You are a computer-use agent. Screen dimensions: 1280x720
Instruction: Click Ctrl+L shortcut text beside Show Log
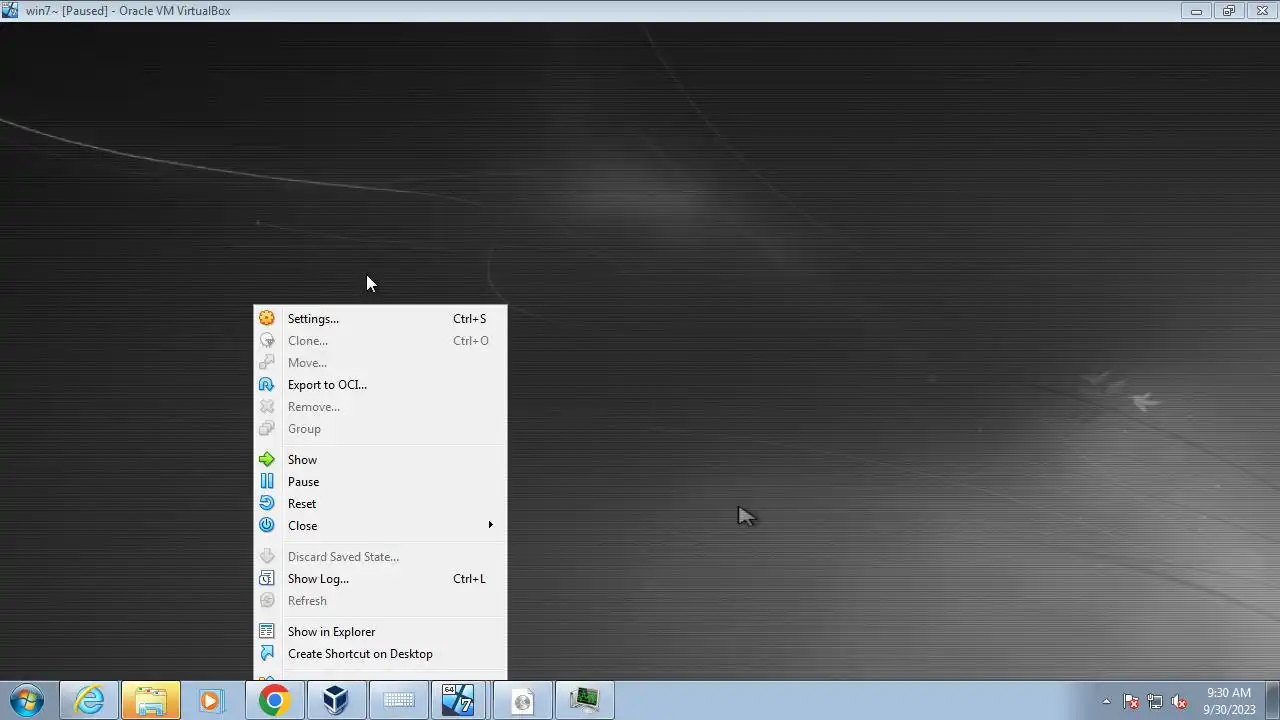point(469,579)
